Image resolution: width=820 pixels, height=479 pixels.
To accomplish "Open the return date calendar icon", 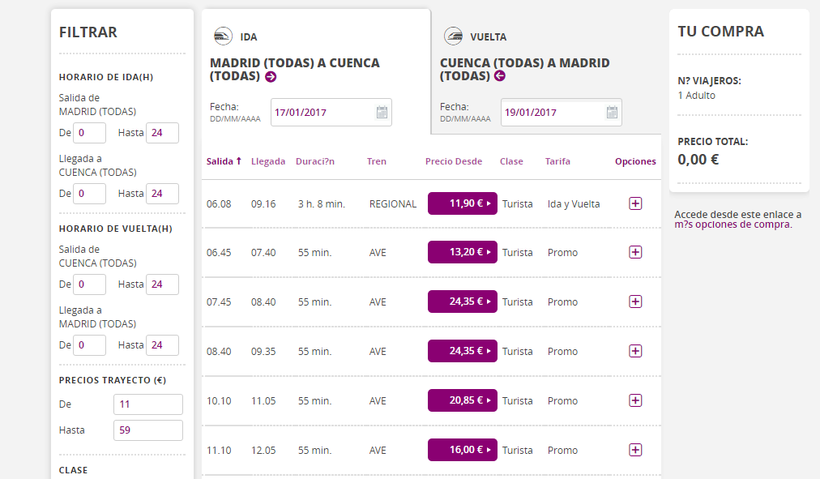I will [x=611, y=113].
